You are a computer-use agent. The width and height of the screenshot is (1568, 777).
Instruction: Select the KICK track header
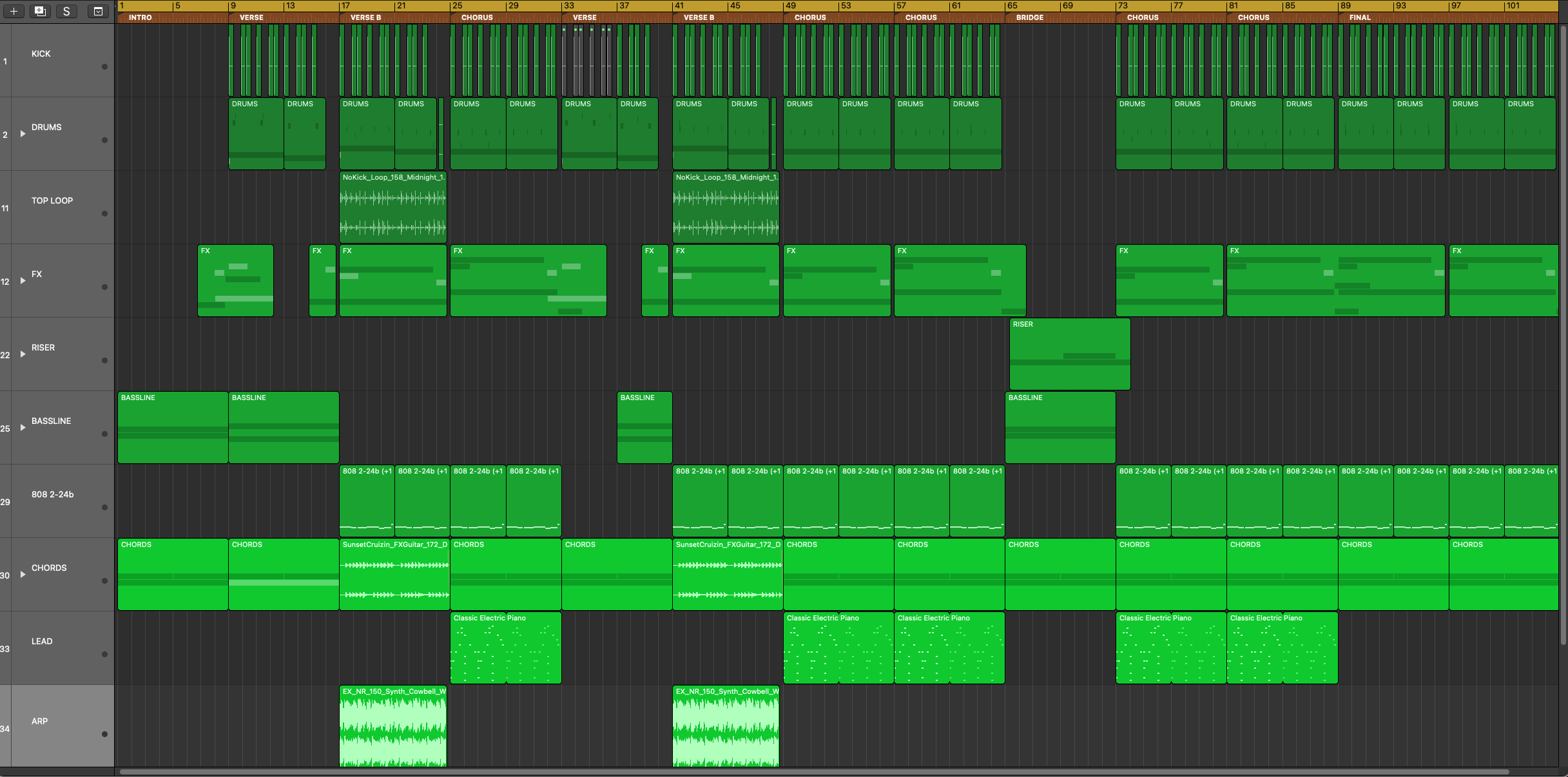tap(57, 61)
